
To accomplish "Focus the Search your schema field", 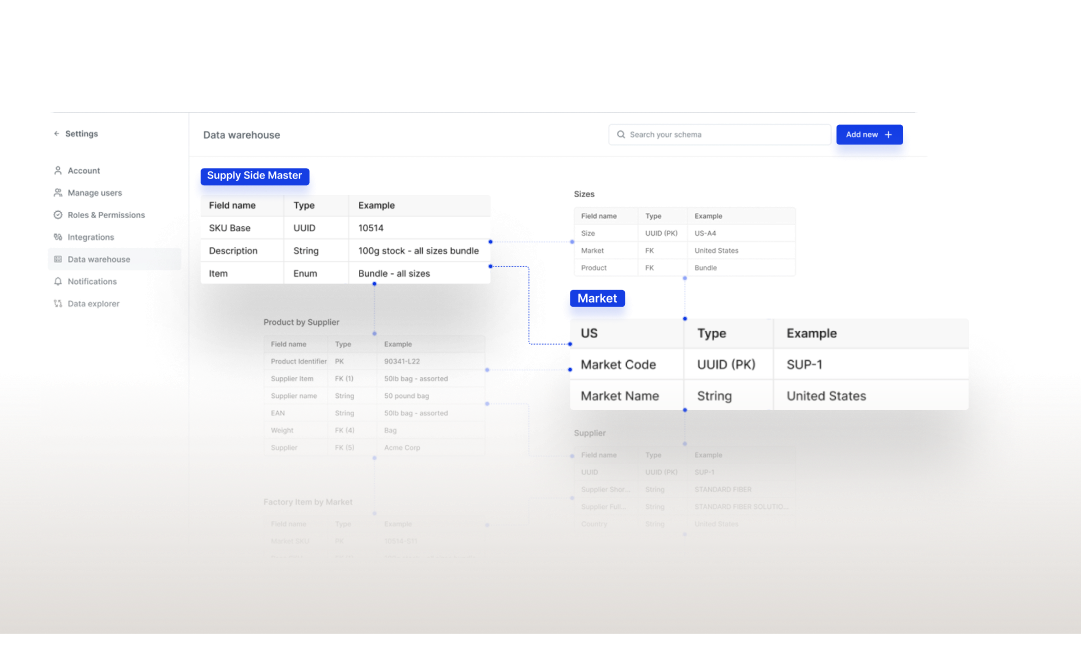I will [x=719, y=134].
